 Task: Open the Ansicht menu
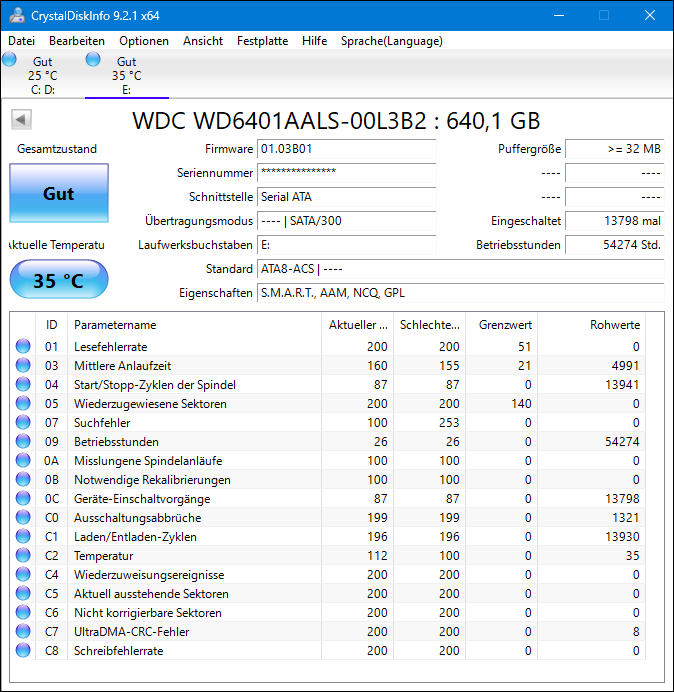point(203,41)
